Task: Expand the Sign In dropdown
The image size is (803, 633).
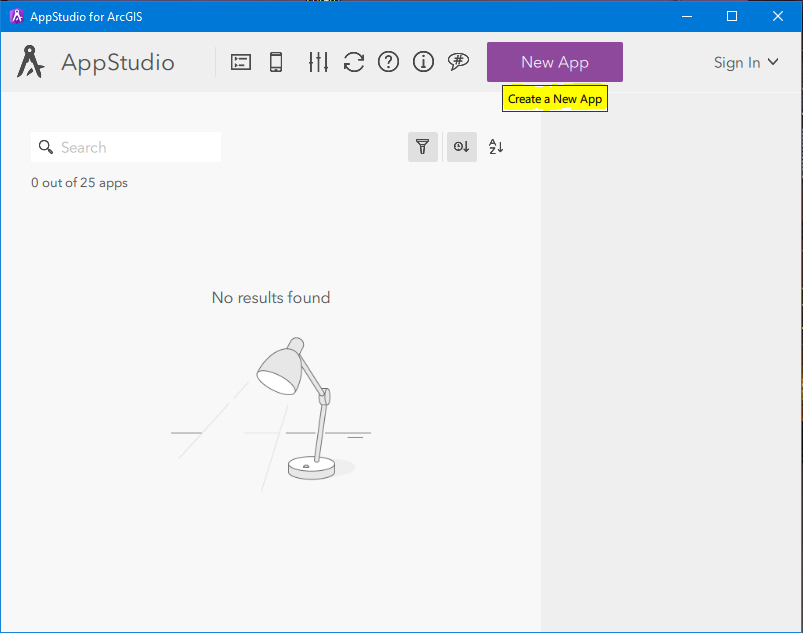Action: [746, 62]
